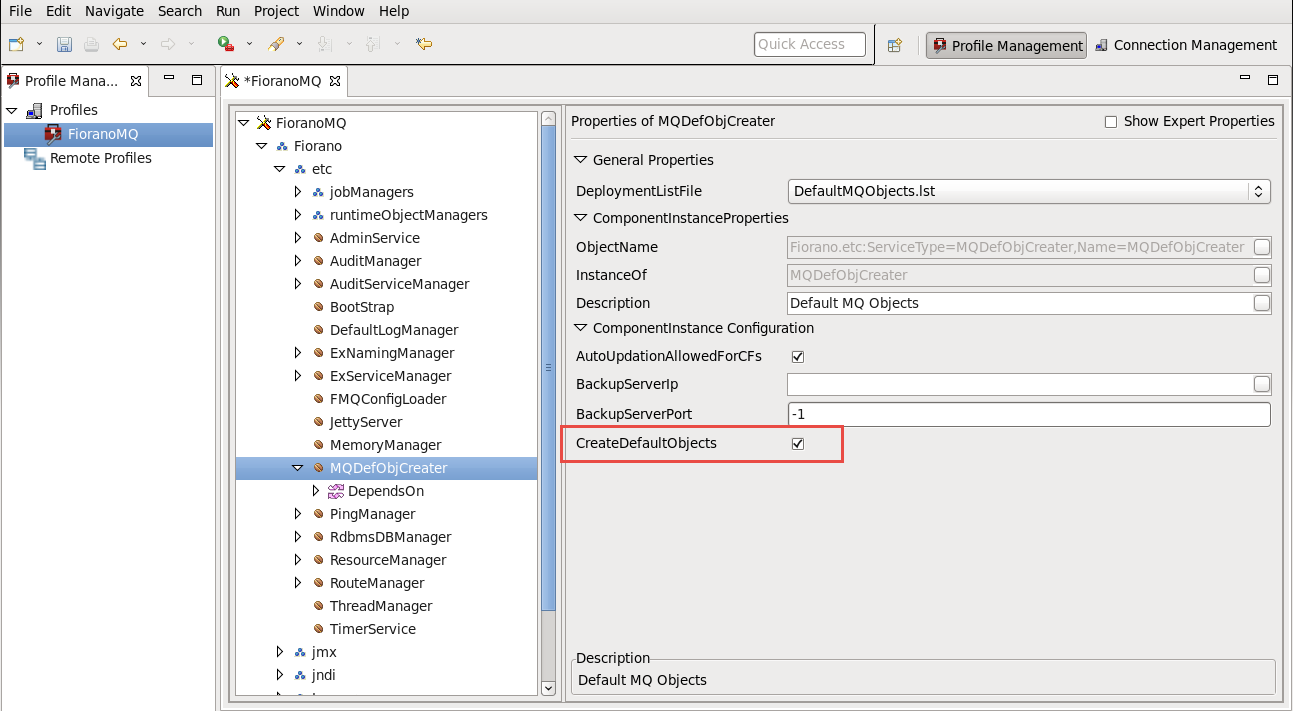The width and height of the screenshot is (1293, 711).
Task: Switch to Profile Management perspective
Action: (1007, 45)
